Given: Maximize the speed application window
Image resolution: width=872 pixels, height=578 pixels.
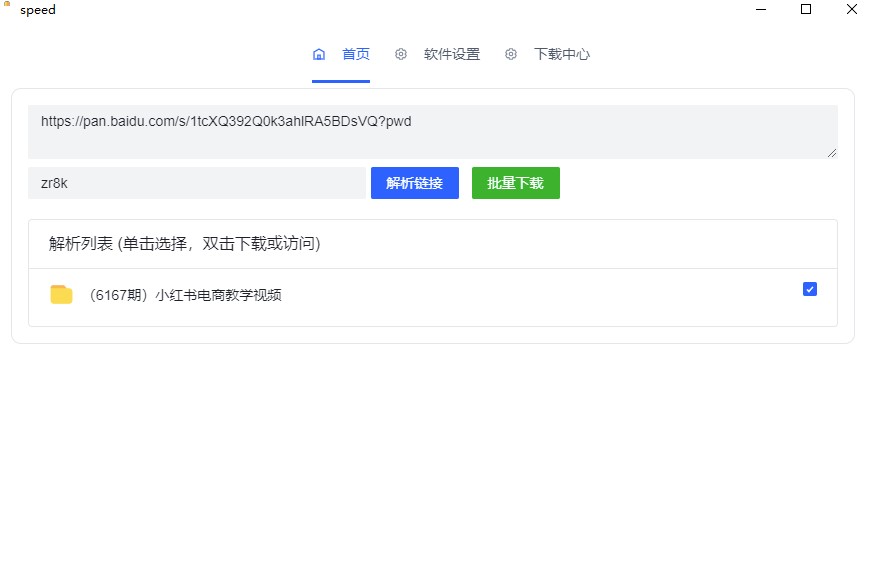Looking at the screenshot, I should click(806, 10).
